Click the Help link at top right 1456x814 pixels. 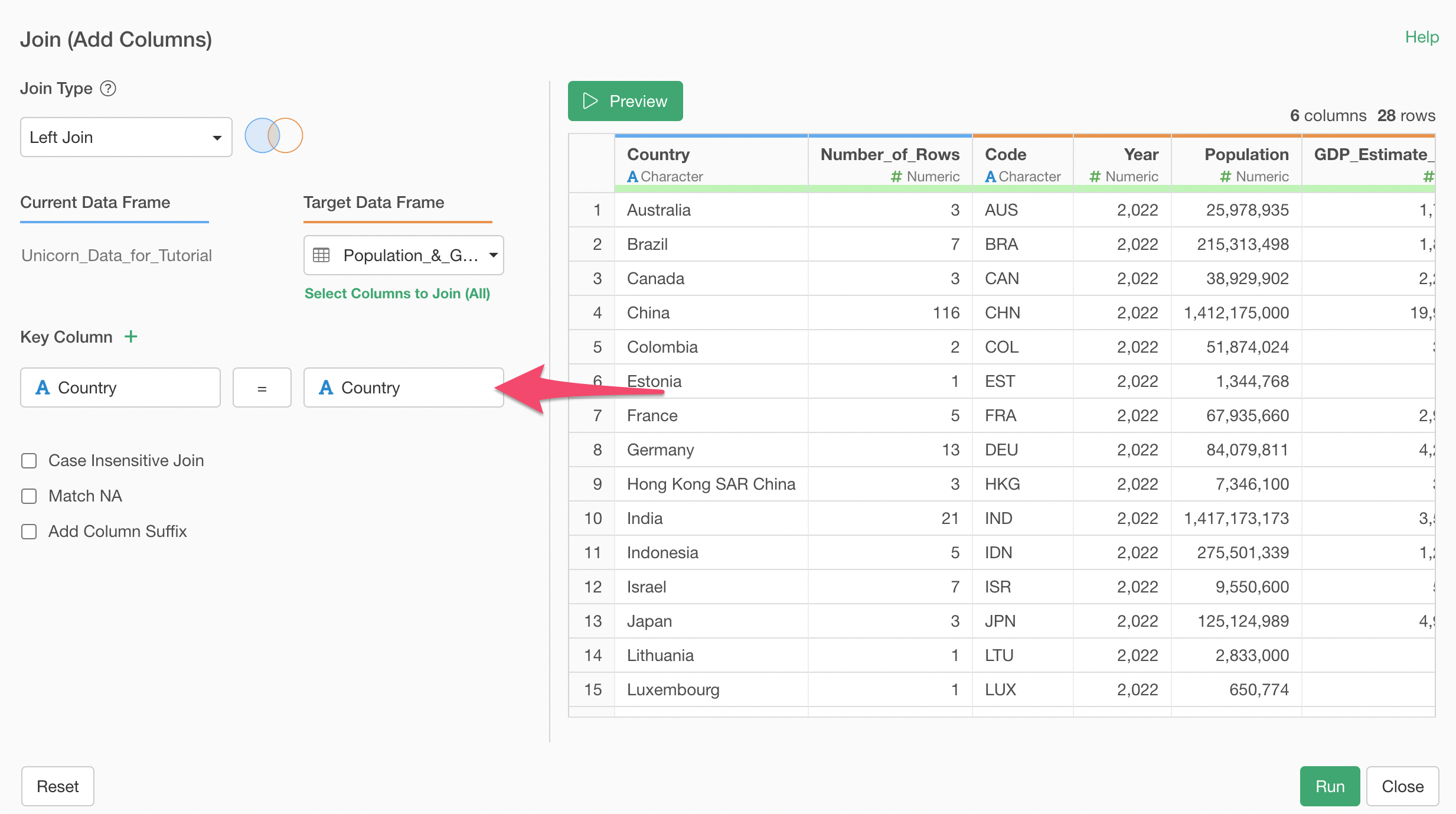click(1422, 37)
